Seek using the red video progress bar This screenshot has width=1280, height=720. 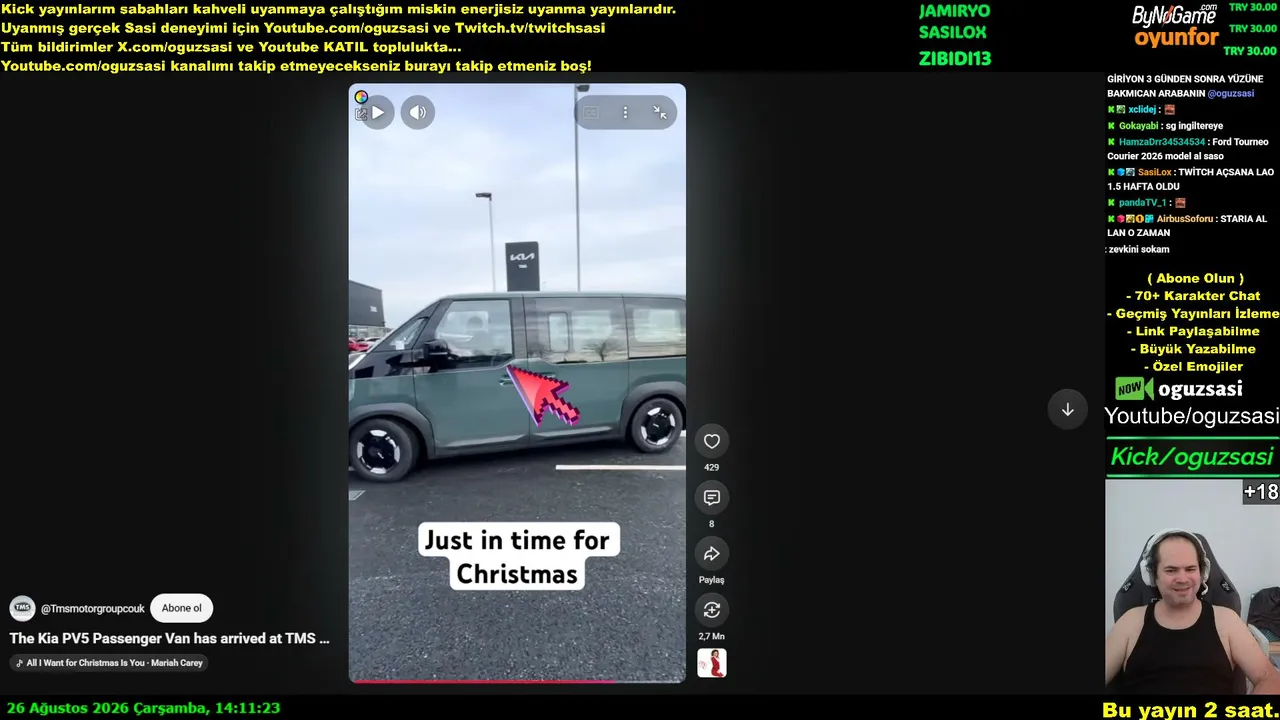tap(517, 681)
